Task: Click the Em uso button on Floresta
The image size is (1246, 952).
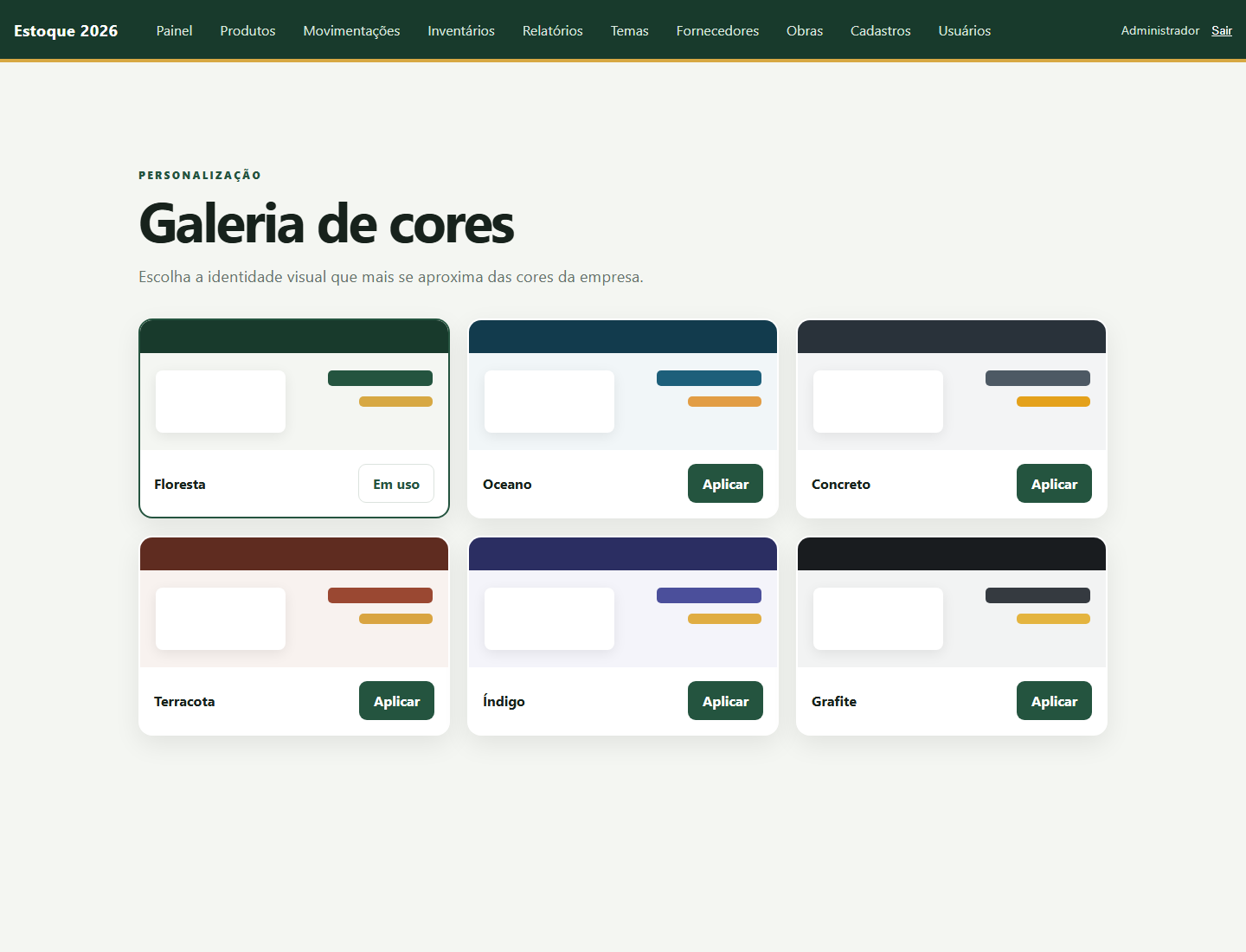Action: tap(396, 484)
